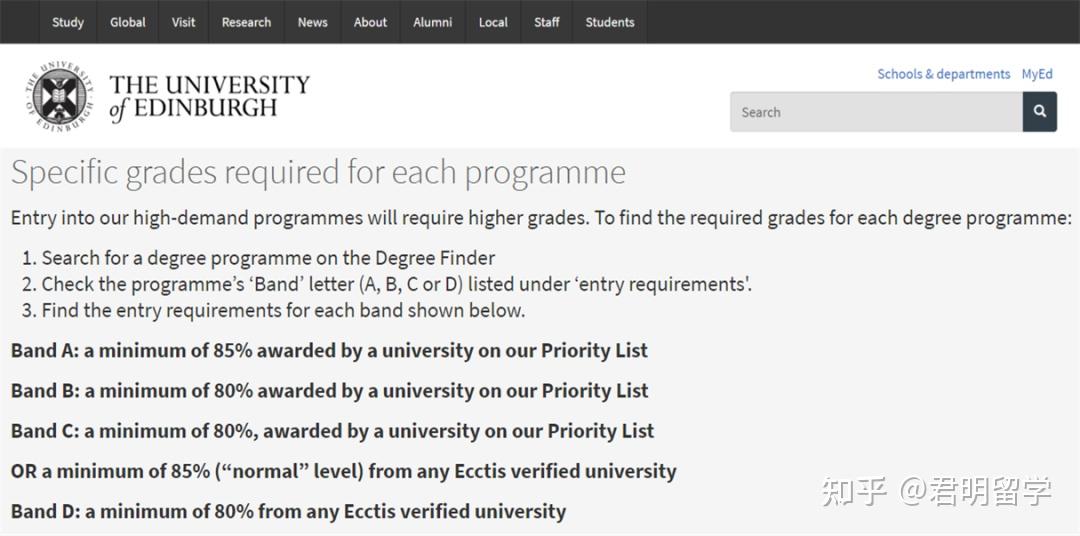The height and width of the screenshot is (536, 1080).
Task: Click the Band A requirement line
Action: (x=329, y=351)
